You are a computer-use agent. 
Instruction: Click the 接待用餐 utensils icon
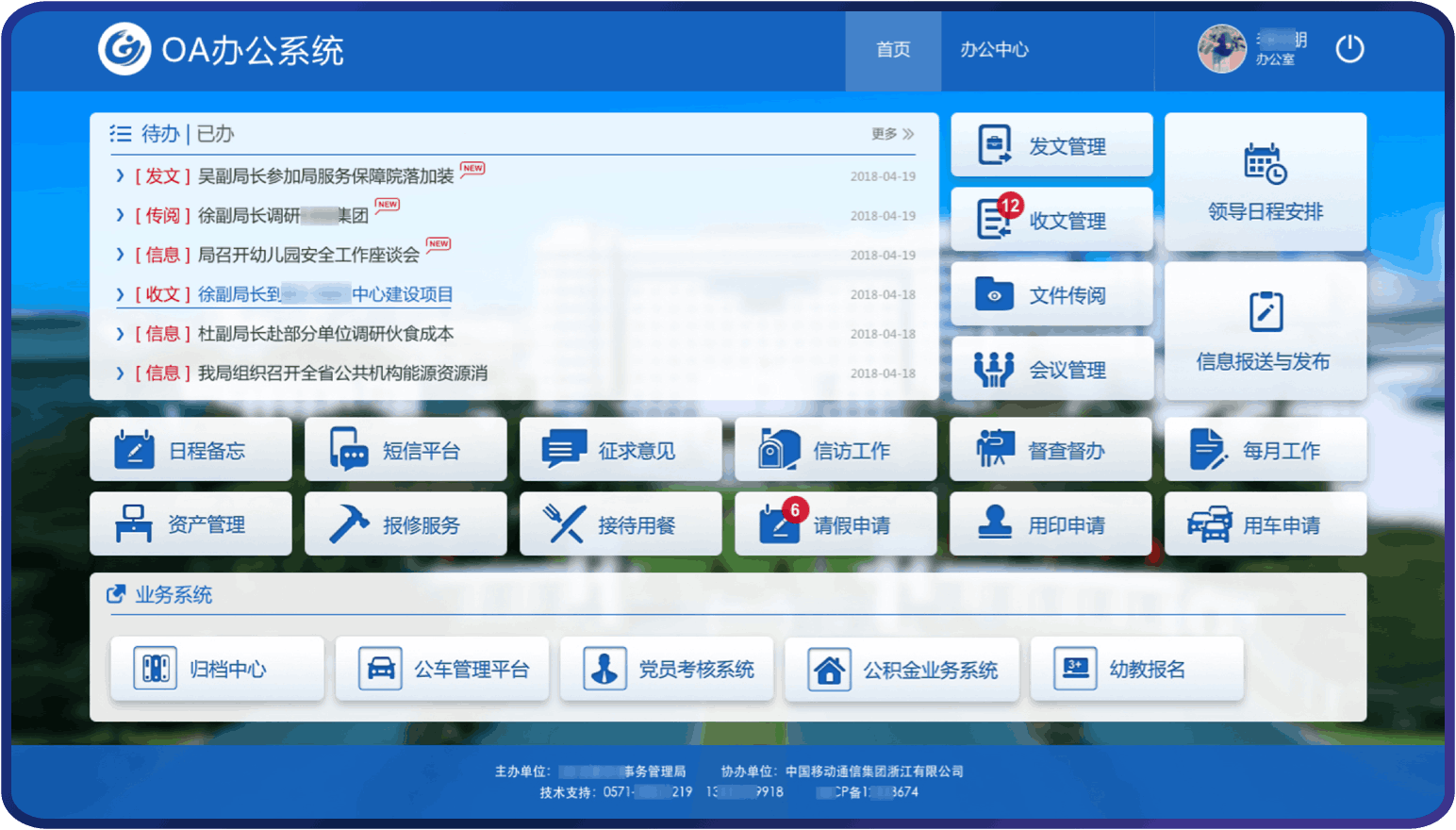click(x=564, y=524)
